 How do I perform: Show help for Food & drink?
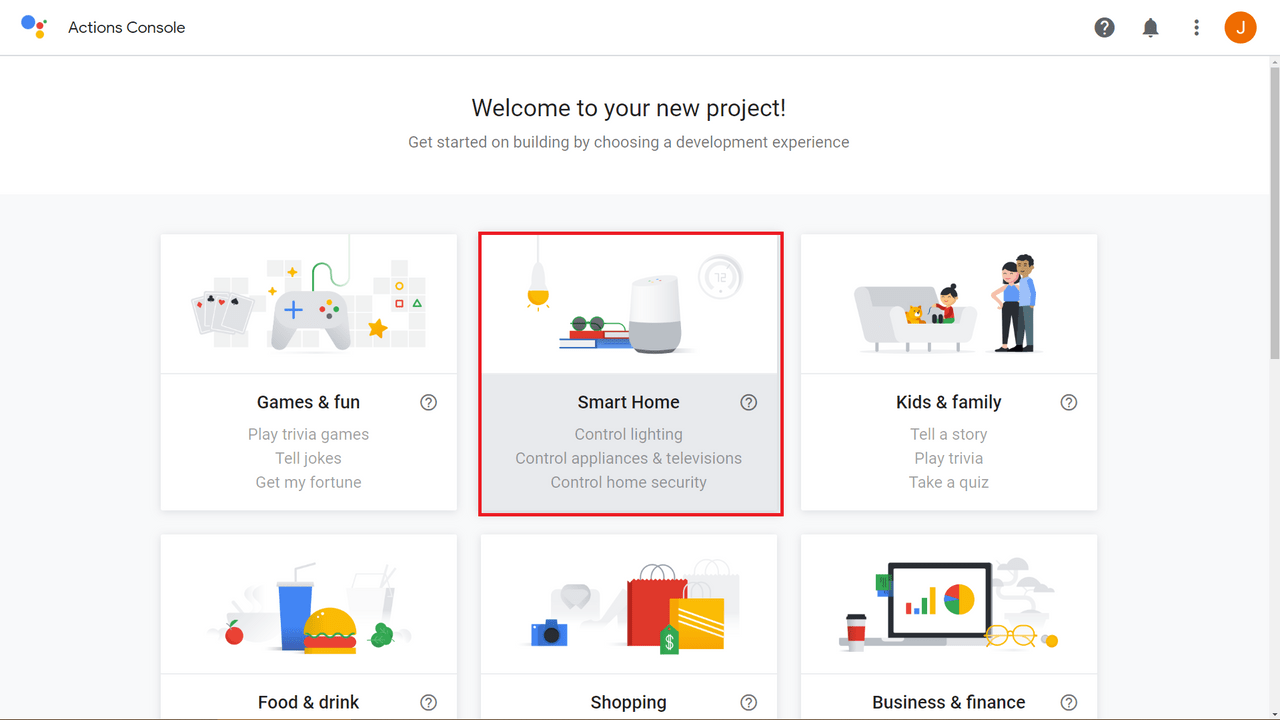click(429, 703)
